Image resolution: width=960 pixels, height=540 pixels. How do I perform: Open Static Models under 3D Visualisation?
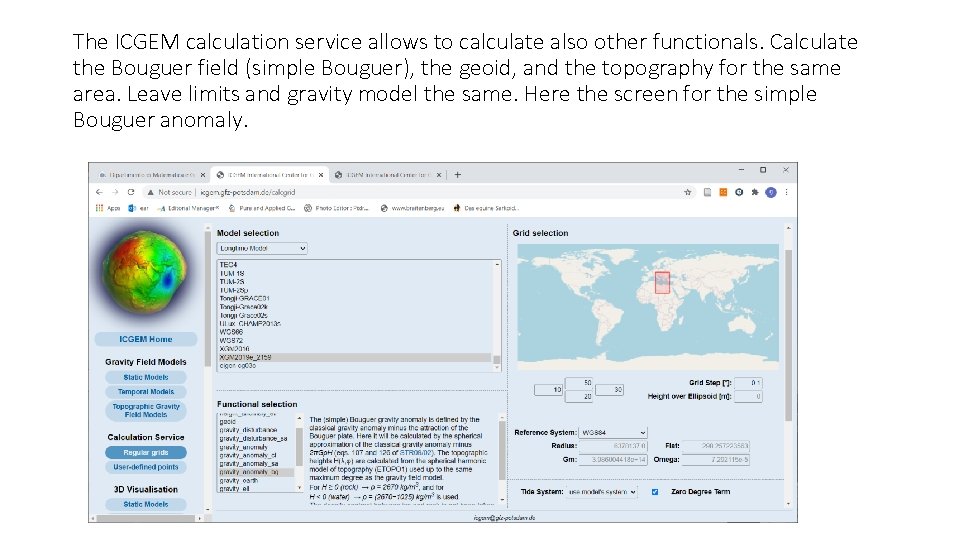pyautogui.click(x=146, y=504)
